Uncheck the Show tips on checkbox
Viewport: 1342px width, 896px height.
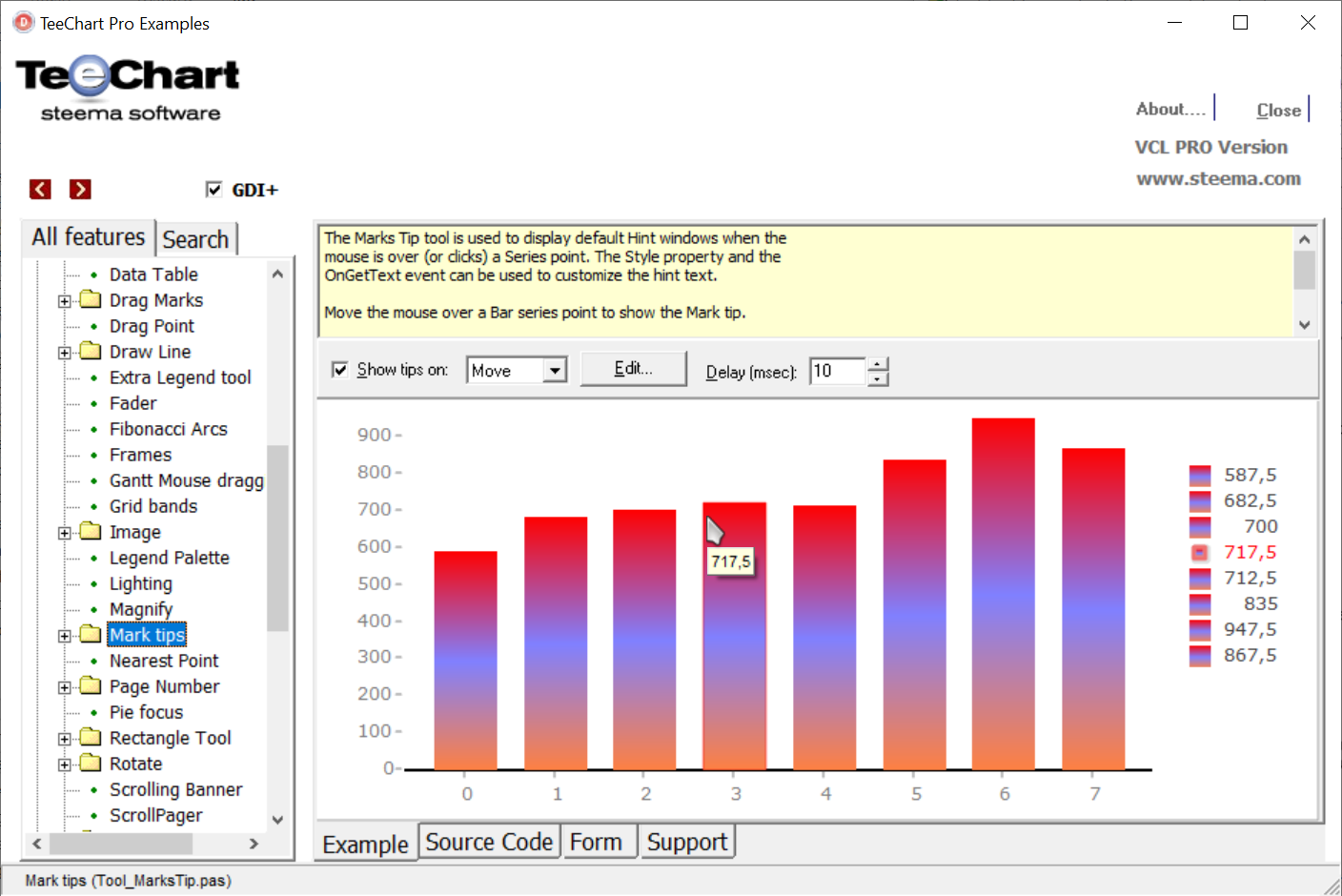coord(339,369)
